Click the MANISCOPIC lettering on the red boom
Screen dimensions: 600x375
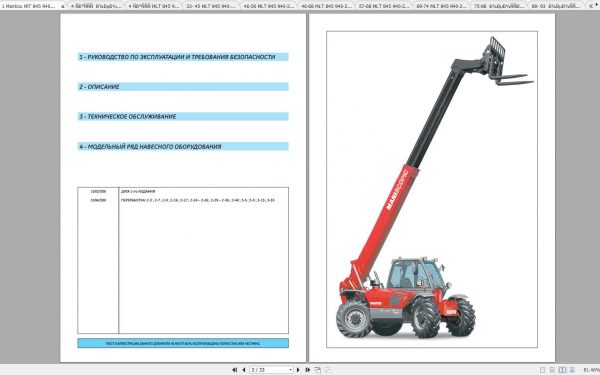397,191
